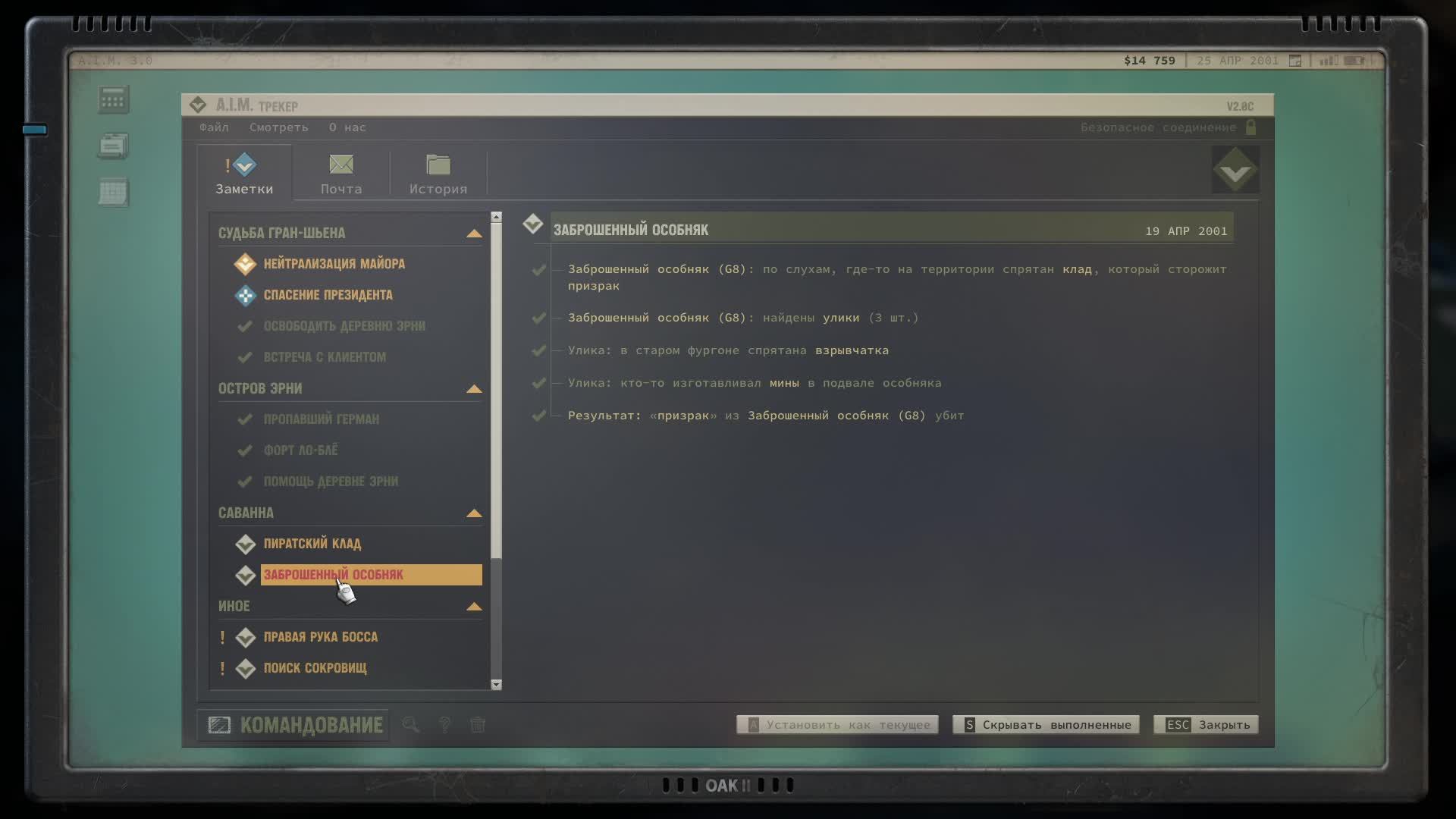Click the calendar icon beside the date in the top bar
The height and width of the screenshot is (819, 1456).
[1295, 61]
